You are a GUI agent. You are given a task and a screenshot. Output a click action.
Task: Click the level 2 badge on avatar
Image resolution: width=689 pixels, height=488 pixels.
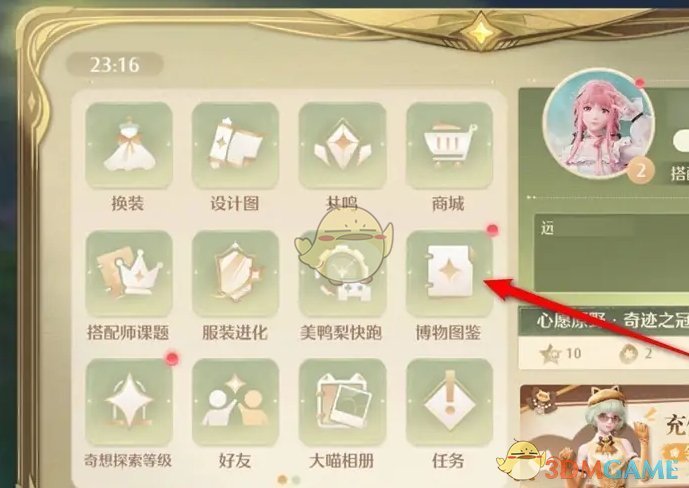click(640, 171)
